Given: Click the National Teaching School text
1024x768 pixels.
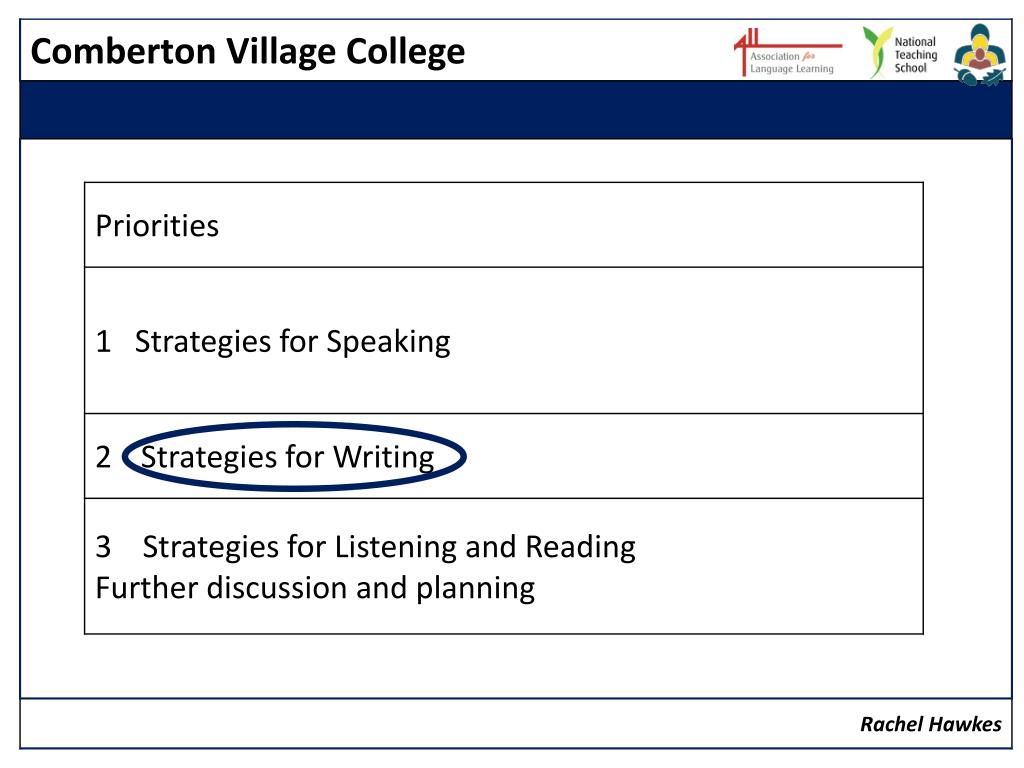Looking at the screenshot, I should point(916,55).
